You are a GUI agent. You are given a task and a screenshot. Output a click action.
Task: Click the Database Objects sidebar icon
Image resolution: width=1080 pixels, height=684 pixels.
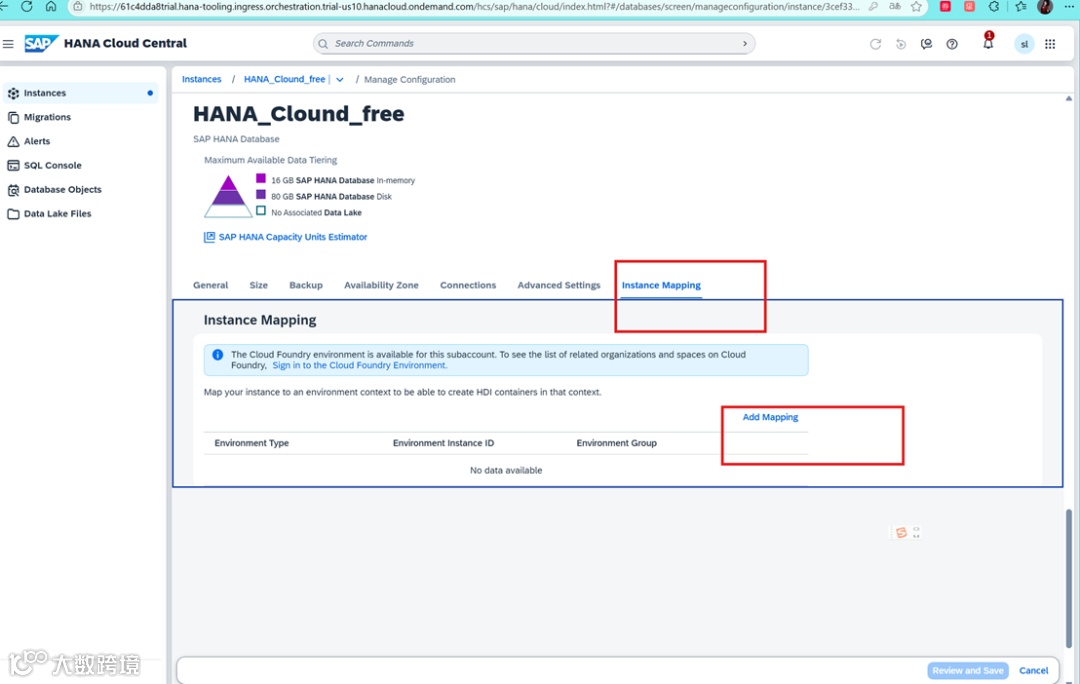(13, 189)
